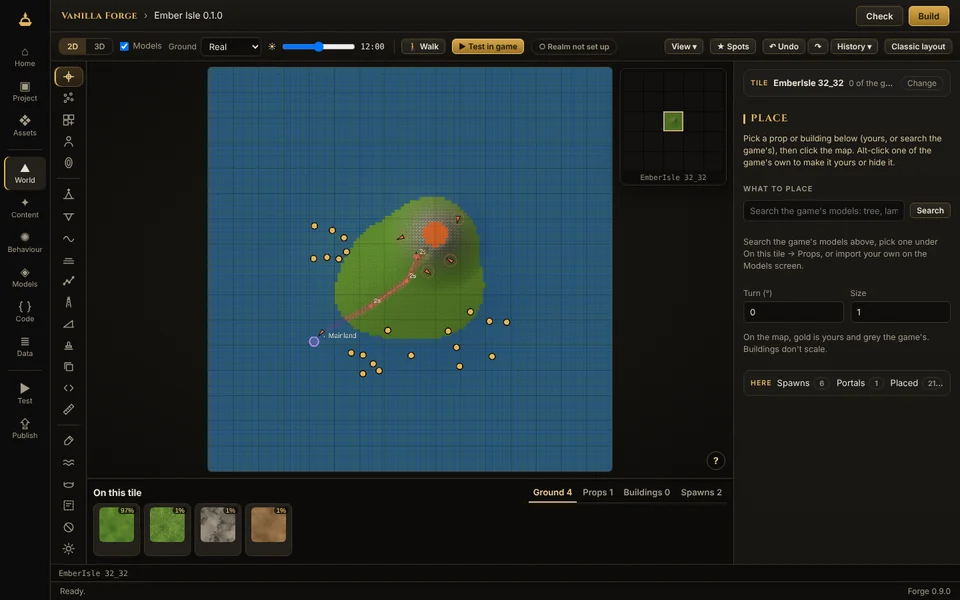Select the ruler measure tool
Viewport: 960px width, 600px height.
[x=69, y=409]
